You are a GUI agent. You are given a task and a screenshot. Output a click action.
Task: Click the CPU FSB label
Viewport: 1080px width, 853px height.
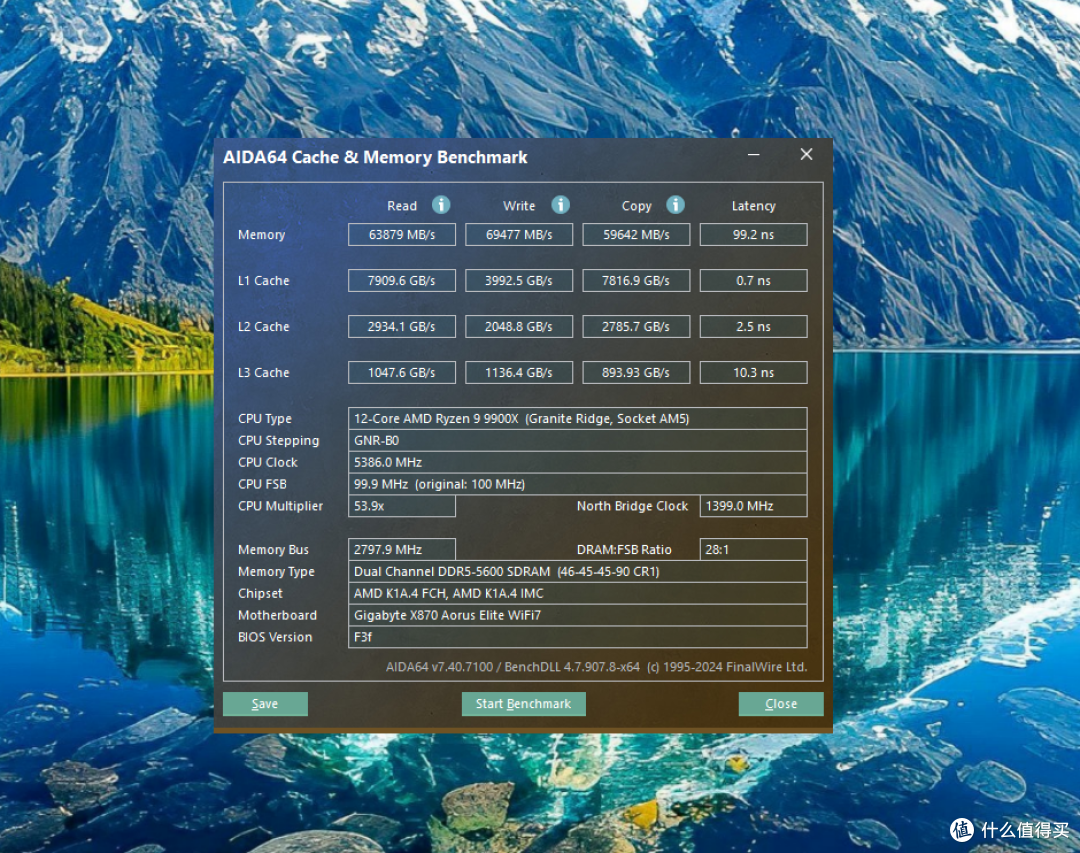pos(262,484)
